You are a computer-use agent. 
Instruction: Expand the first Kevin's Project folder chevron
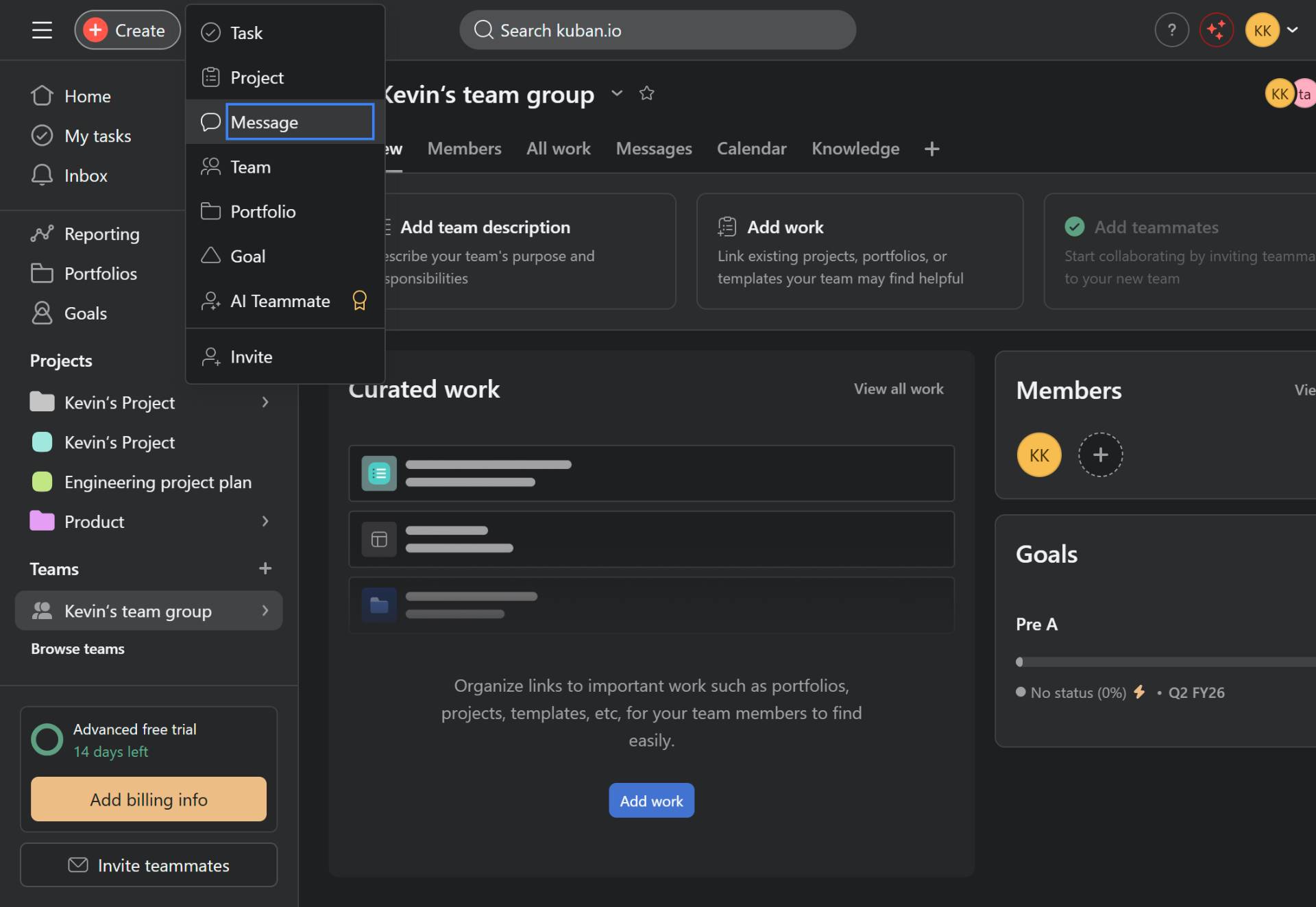pyautogui.click(x=265, y=402)
